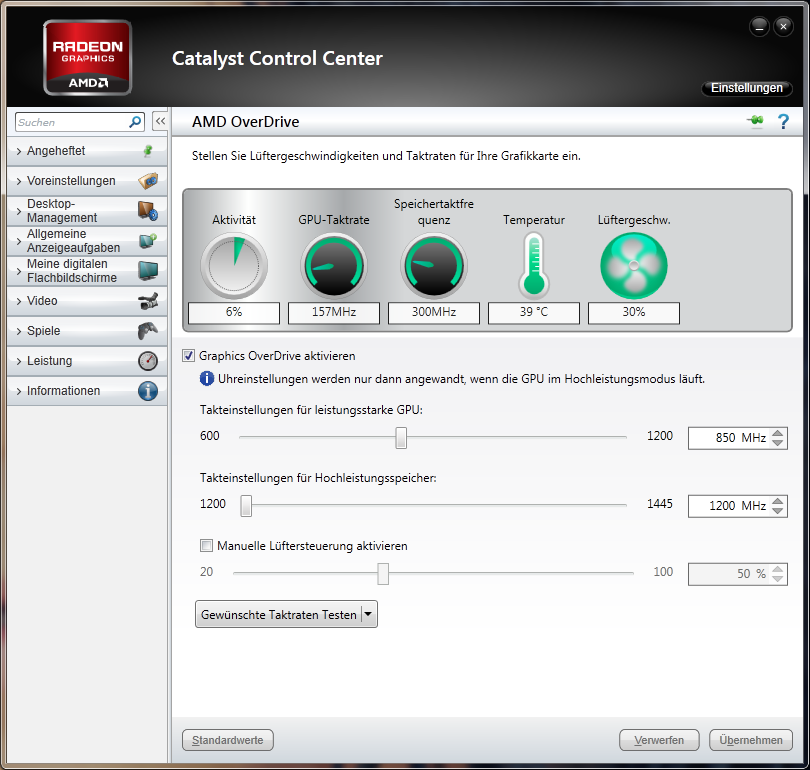The height and width of the screenshot is (770, 810).
Task: Open help via the blue question mark
Action: click(x=783, y=121)
